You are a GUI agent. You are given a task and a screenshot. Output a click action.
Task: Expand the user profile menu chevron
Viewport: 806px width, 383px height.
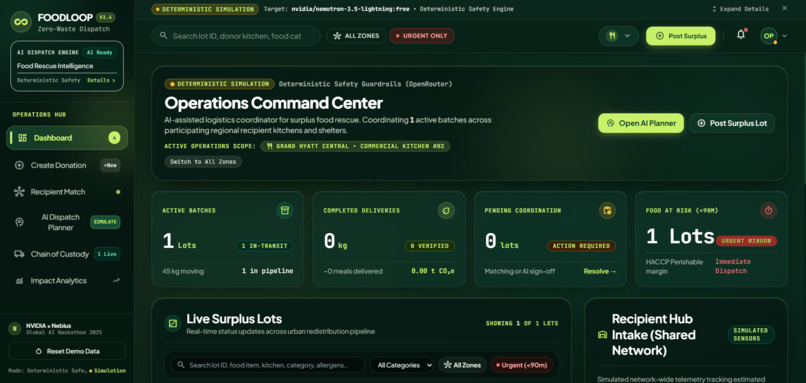click(784, 36)
